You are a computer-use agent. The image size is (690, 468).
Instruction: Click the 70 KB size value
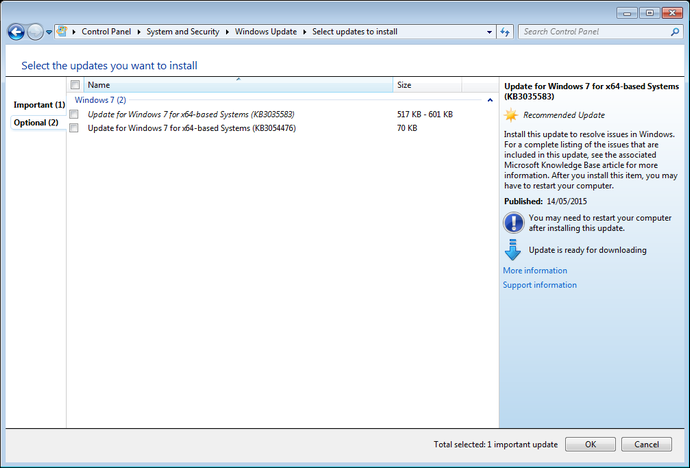click(407, 128)
